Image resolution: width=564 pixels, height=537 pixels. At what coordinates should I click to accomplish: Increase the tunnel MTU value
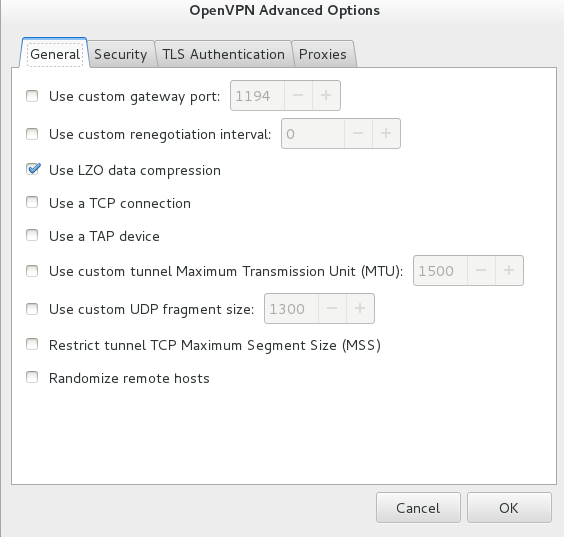click(509, 270)
